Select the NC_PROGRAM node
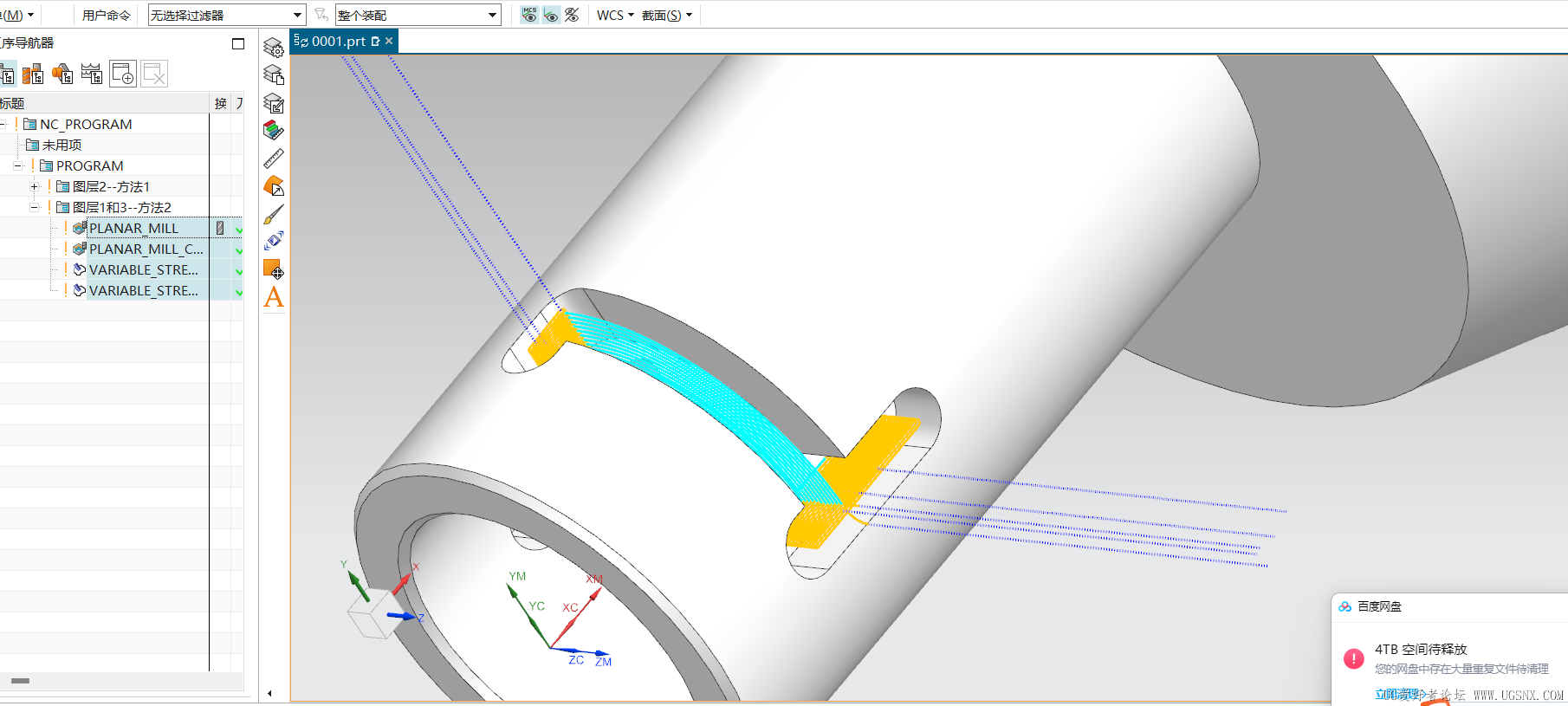 (x=86, y=124)
